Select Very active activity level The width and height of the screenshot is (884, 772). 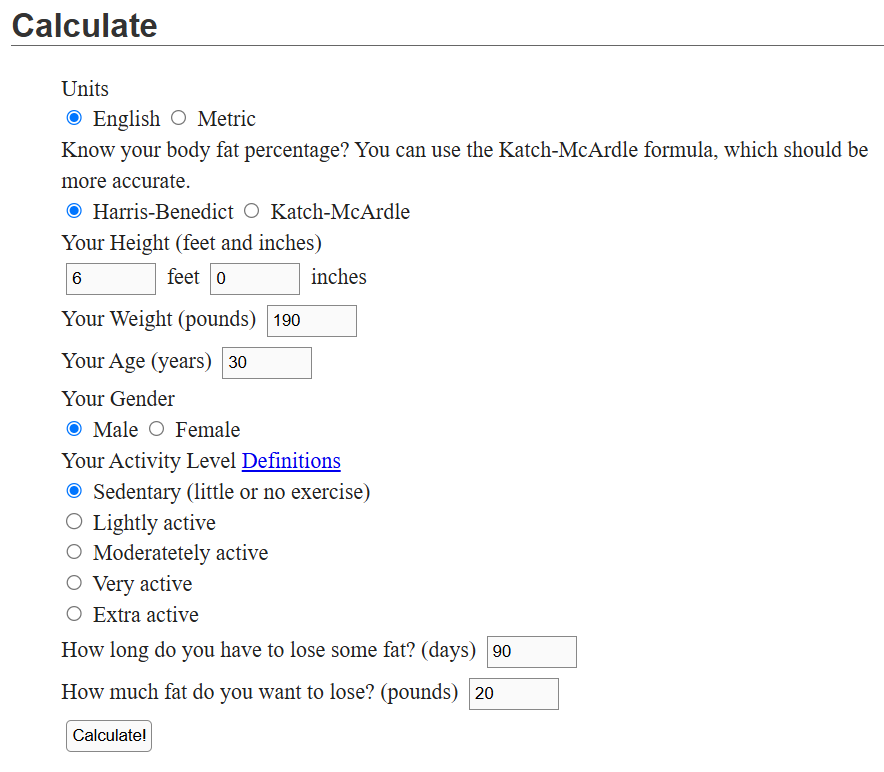pyautogui.click(x=74, y=583)
